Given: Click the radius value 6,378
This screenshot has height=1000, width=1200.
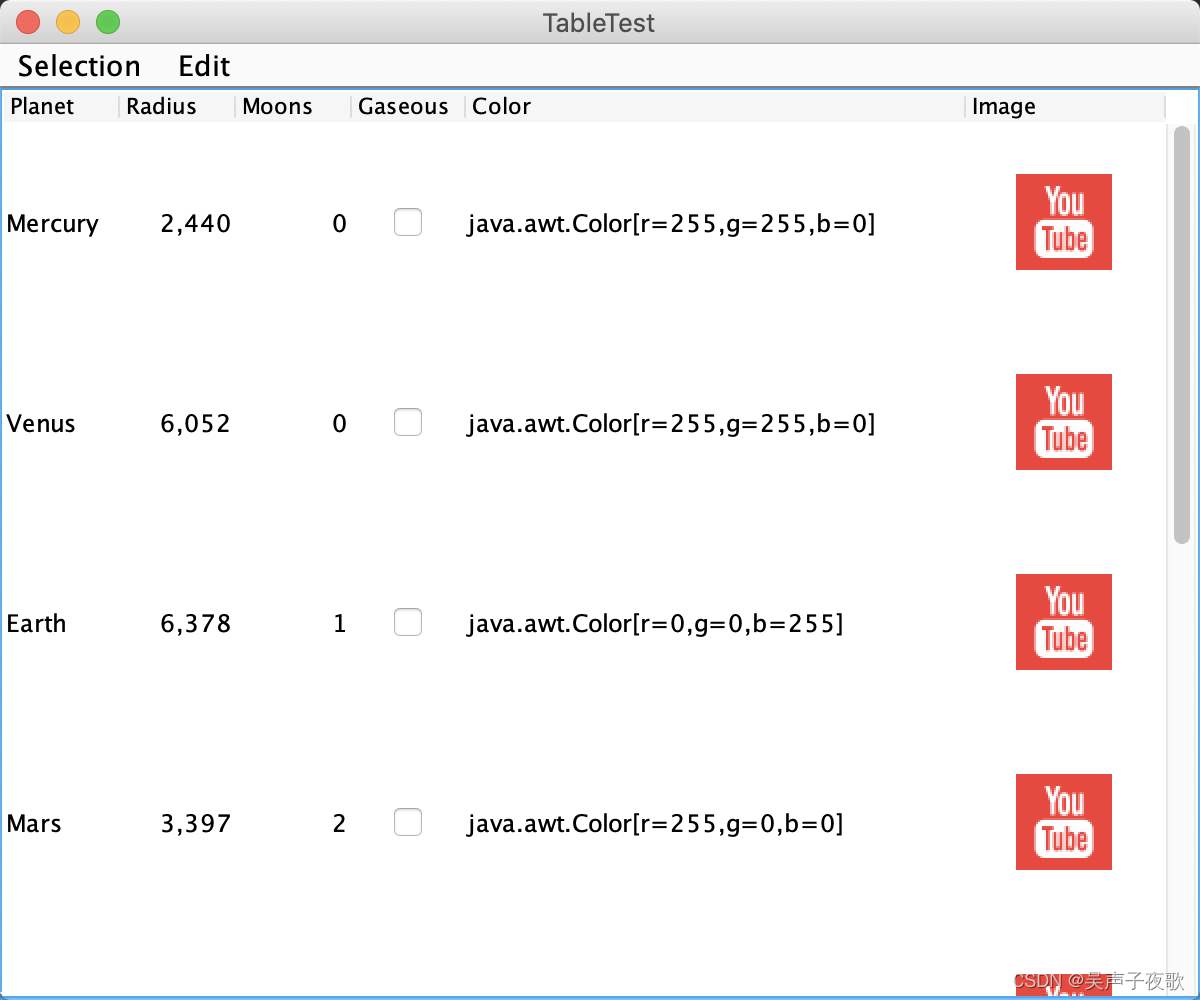Looking at the screenshot, I should 196,623.
